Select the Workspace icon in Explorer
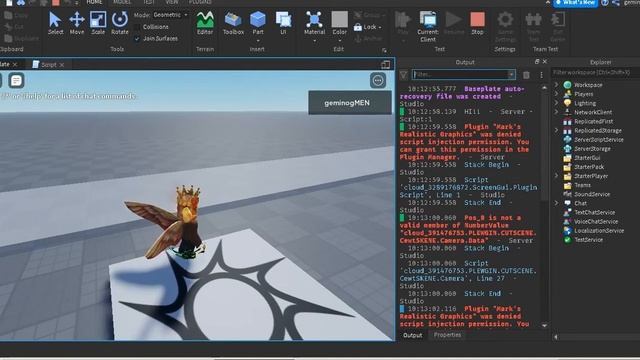This screenshot has width=640, height=360. 567,85
